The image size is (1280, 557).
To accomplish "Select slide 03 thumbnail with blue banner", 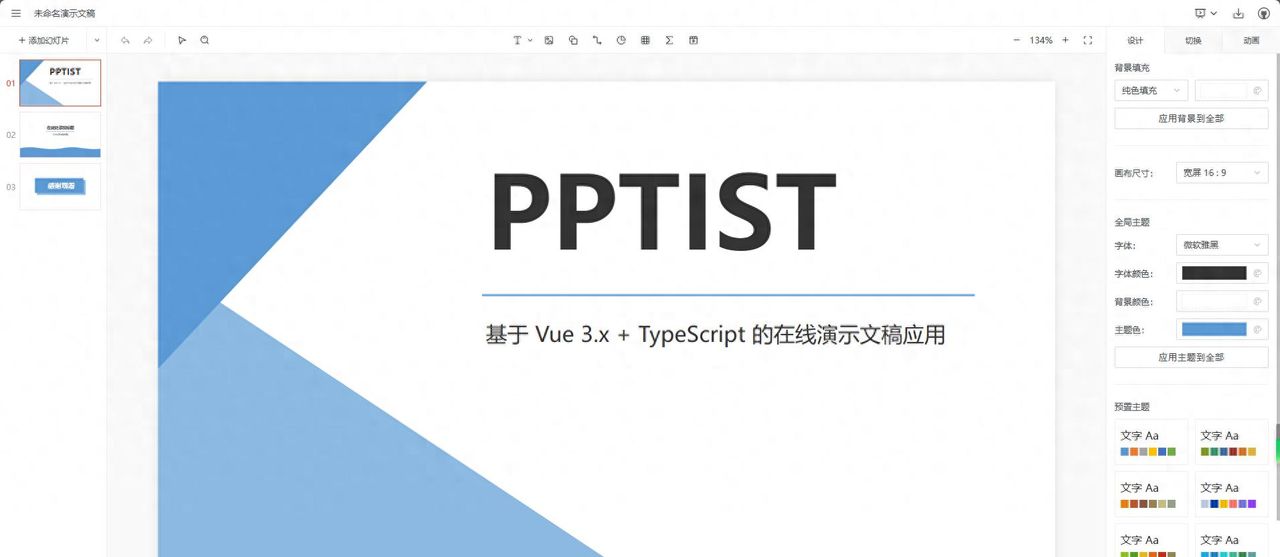I will [x=60, y=187].
